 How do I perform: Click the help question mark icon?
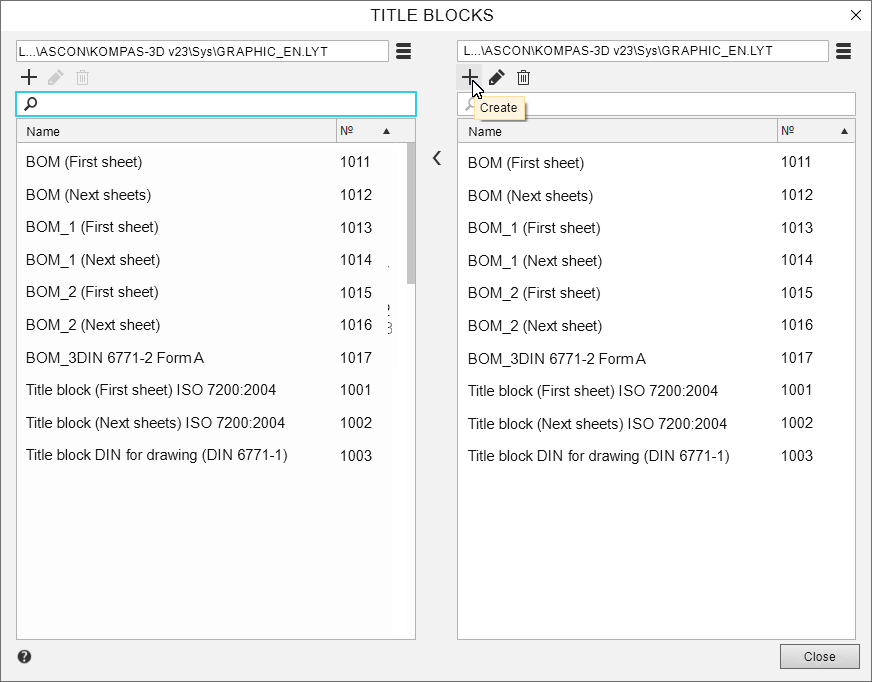[24, 657]
